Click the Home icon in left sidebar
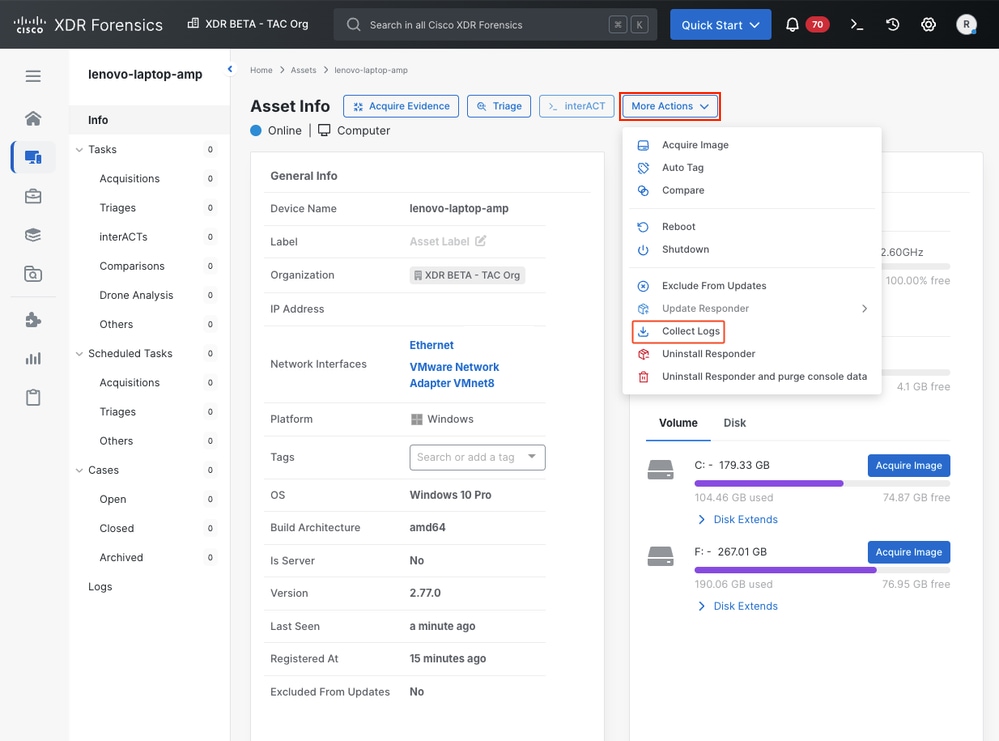This screenshot has width=999, height=741. (33, 118)
